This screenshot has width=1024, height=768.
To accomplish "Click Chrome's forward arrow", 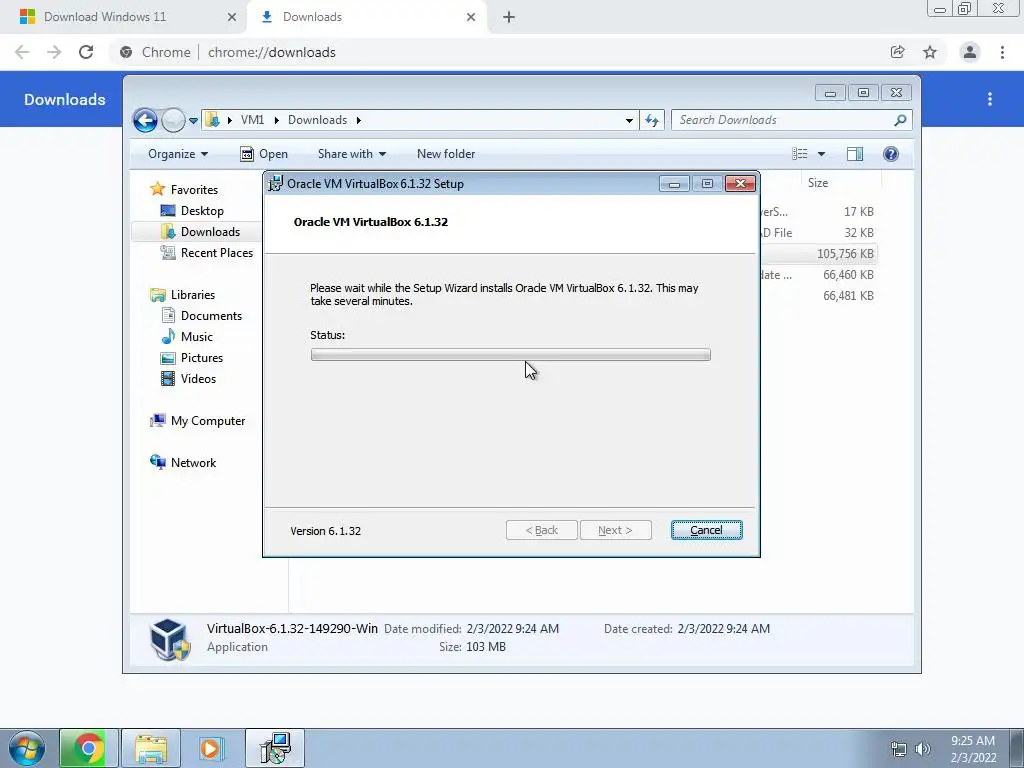I will (x=54, y=52).
